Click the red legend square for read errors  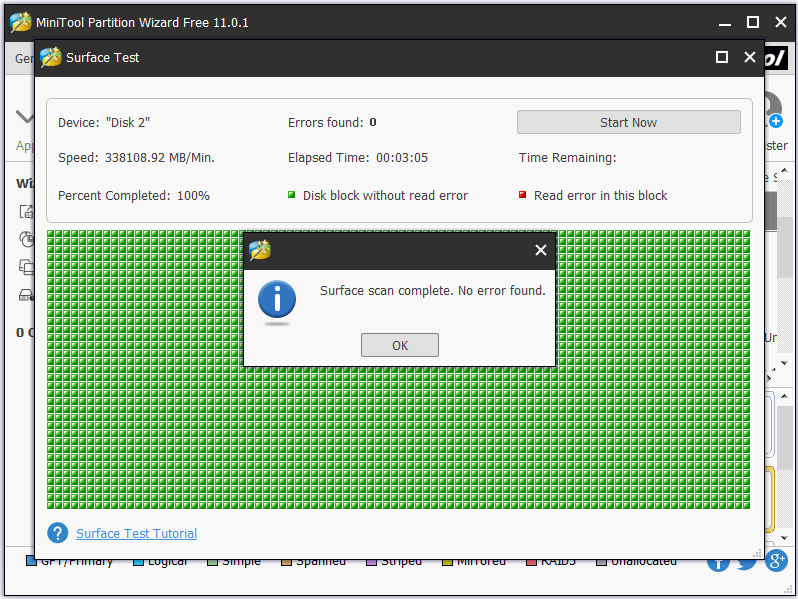[522, 194]
